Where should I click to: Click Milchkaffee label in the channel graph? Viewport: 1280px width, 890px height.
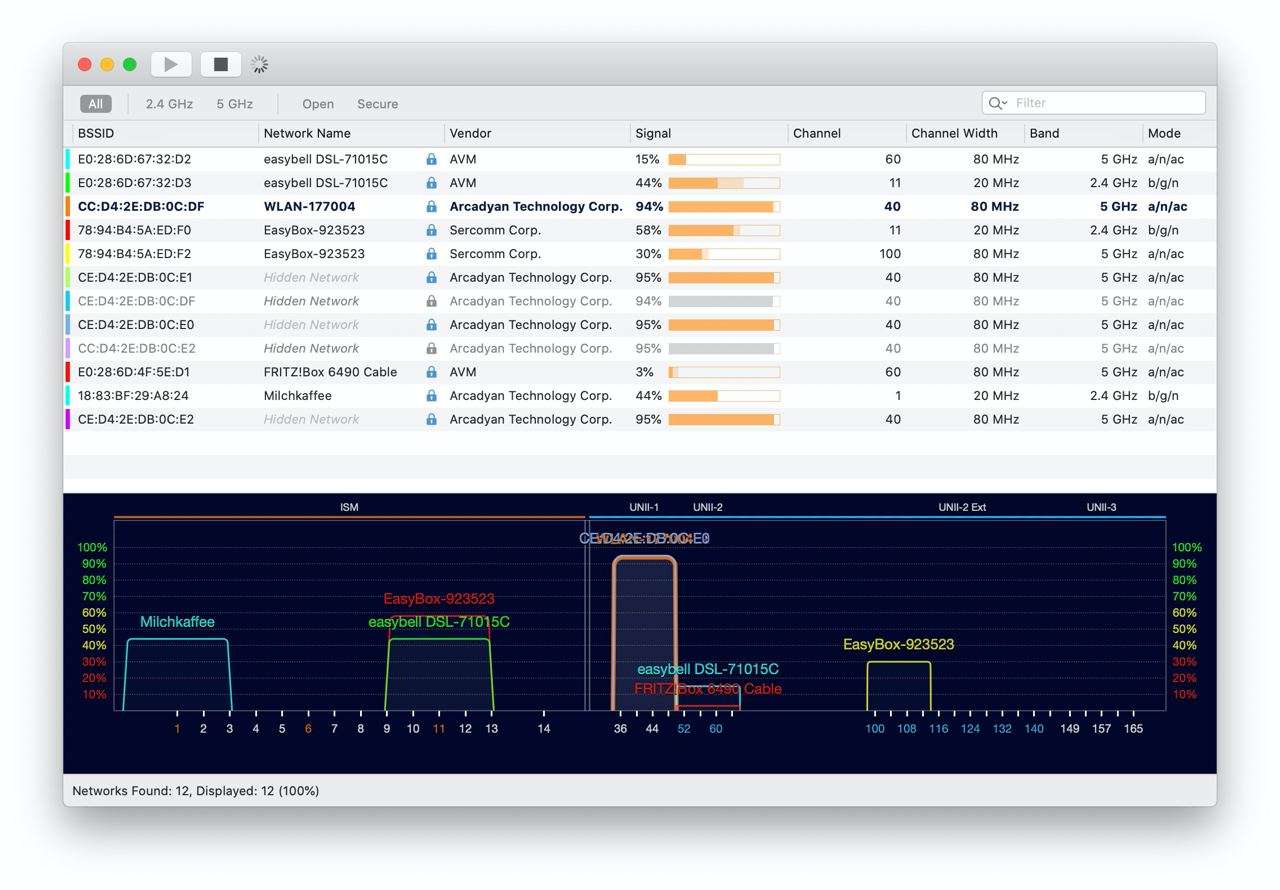[x=177, y=622]
